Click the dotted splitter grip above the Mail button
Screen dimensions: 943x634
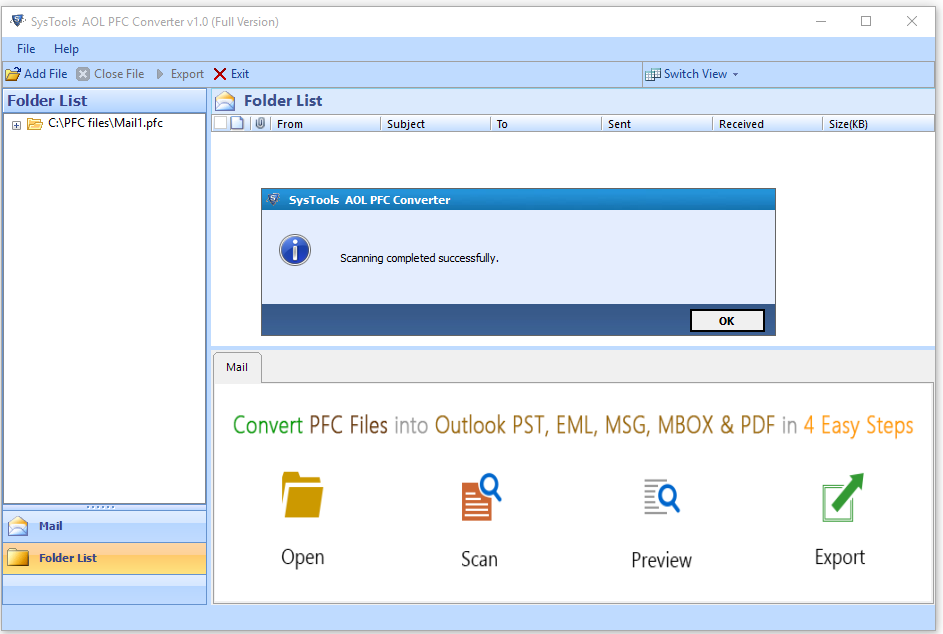(x=100, y=507)
